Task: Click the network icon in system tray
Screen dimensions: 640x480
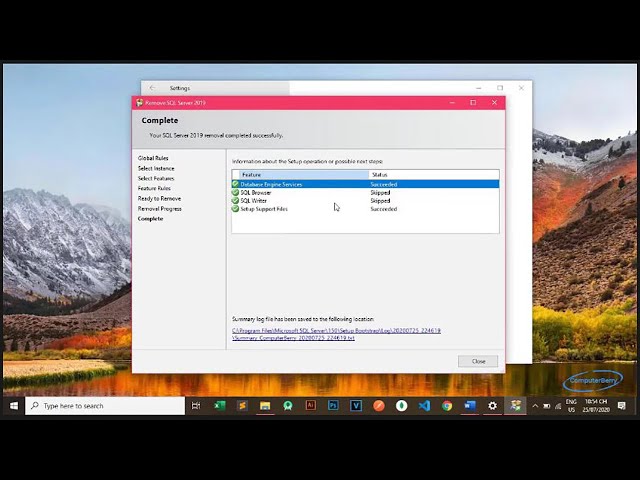Action: 558,406
